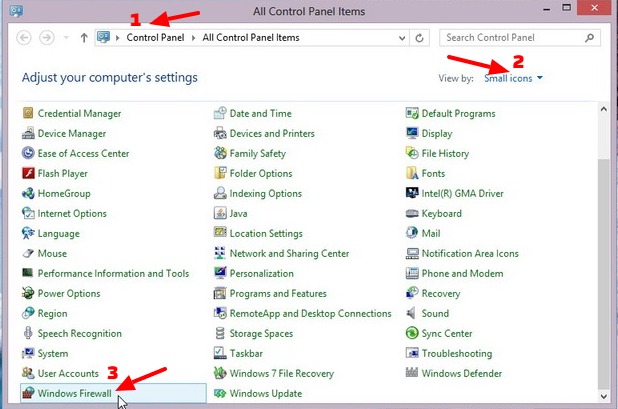Open User Accounts link

click(x=68, y=373)
